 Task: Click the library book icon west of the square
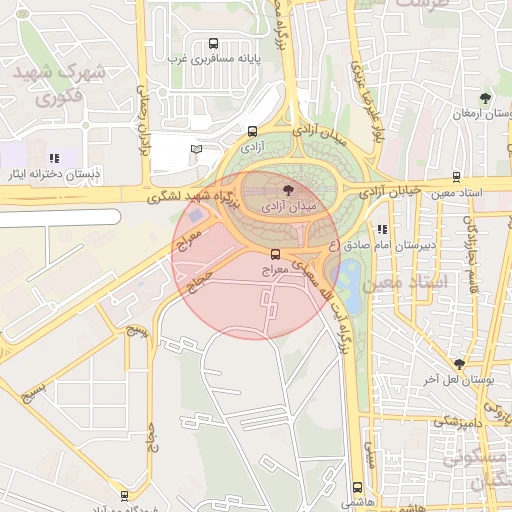pos(196,149)
